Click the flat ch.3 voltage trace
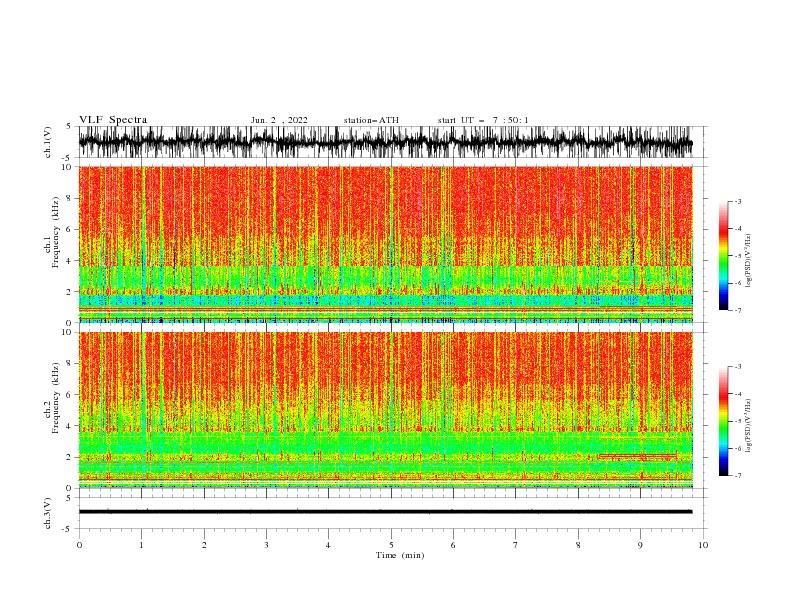Screen dimensions: 792x612 click(385, 512)
